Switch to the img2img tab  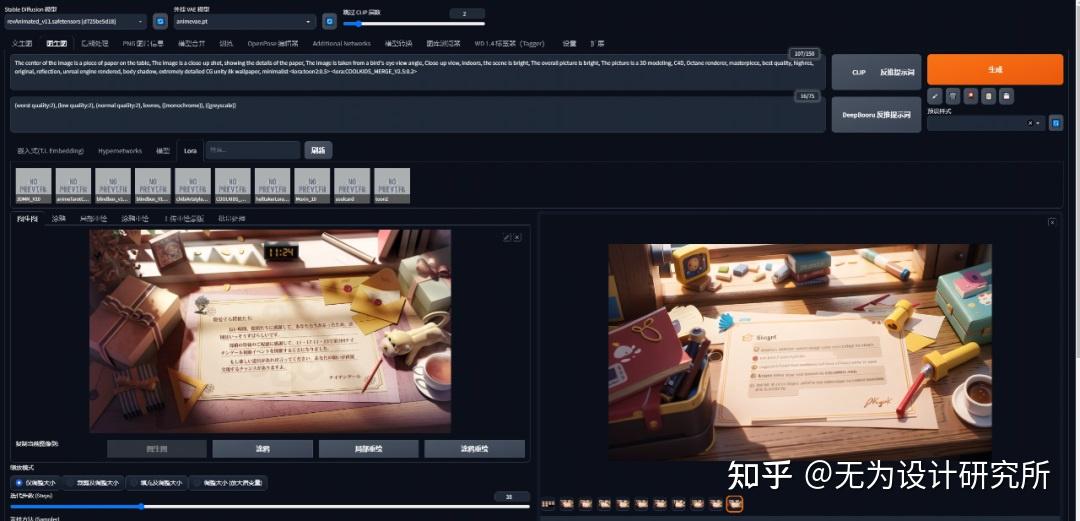point(56,43)
